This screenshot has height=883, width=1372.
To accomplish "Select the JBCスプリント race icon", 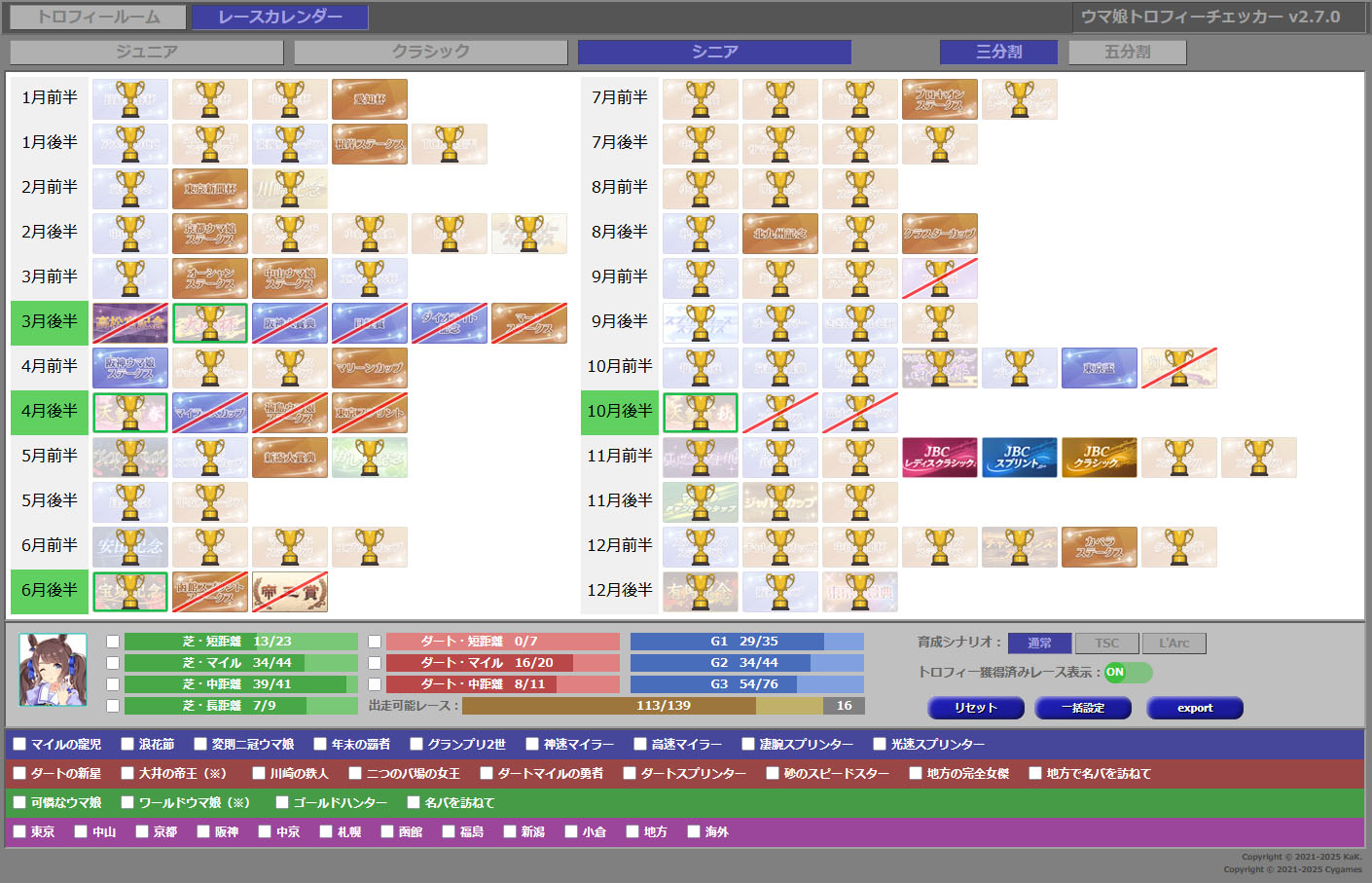I will [x=1020, y=458].
